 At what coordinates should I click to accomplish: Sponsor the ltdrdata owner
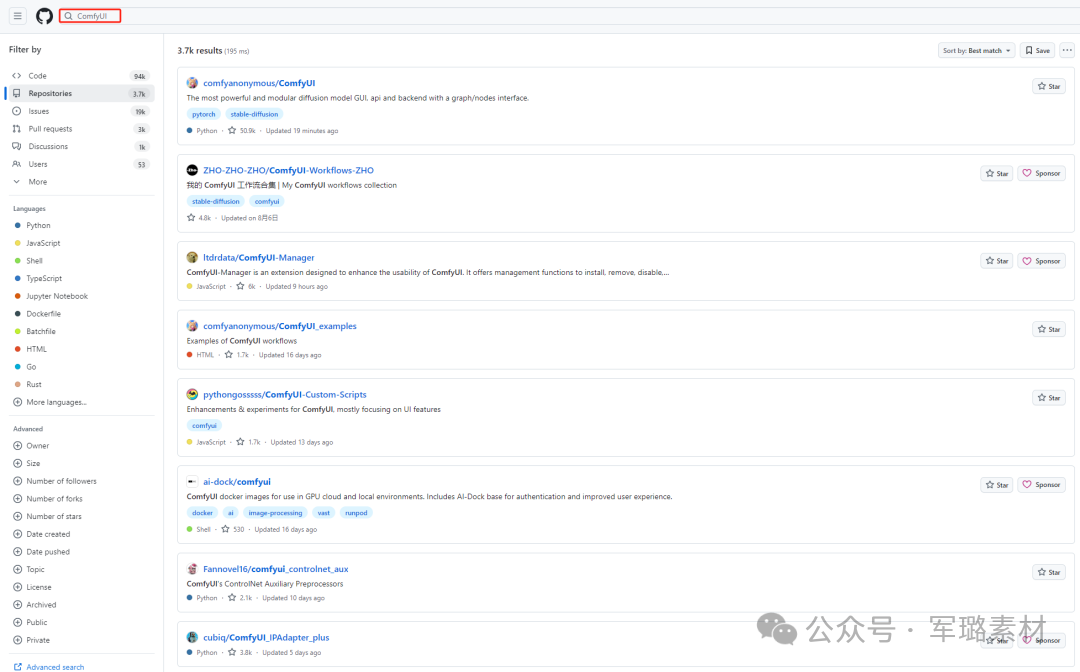(x=1041, y=261)
